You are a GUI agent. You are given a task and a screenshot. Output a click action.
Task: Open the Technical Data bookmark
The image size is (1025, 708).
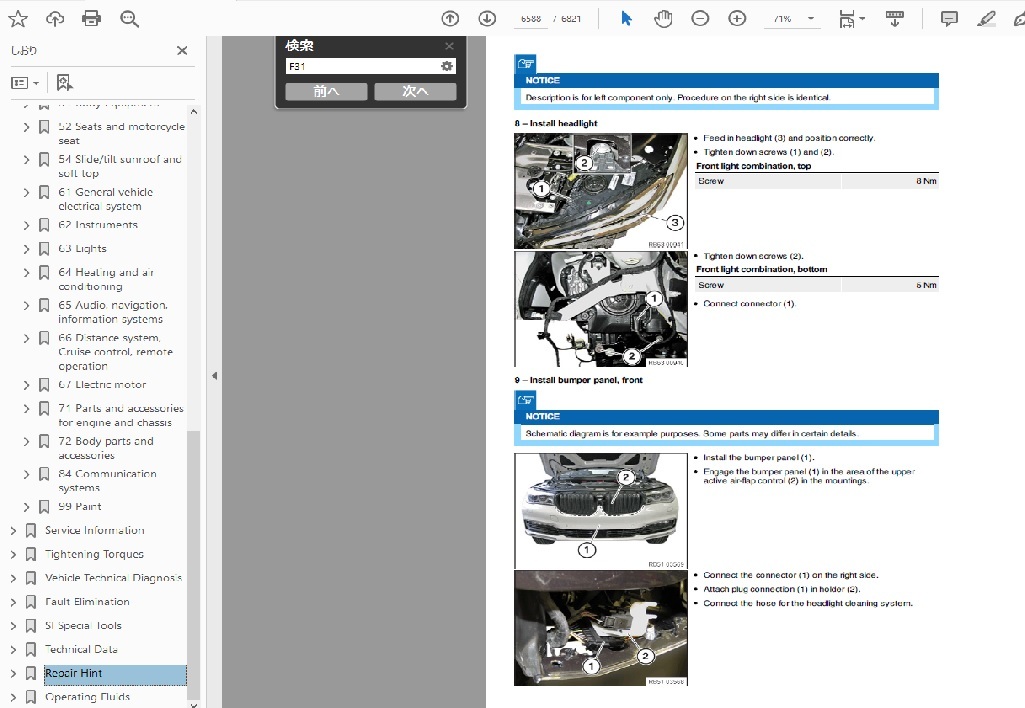(81, 649)
